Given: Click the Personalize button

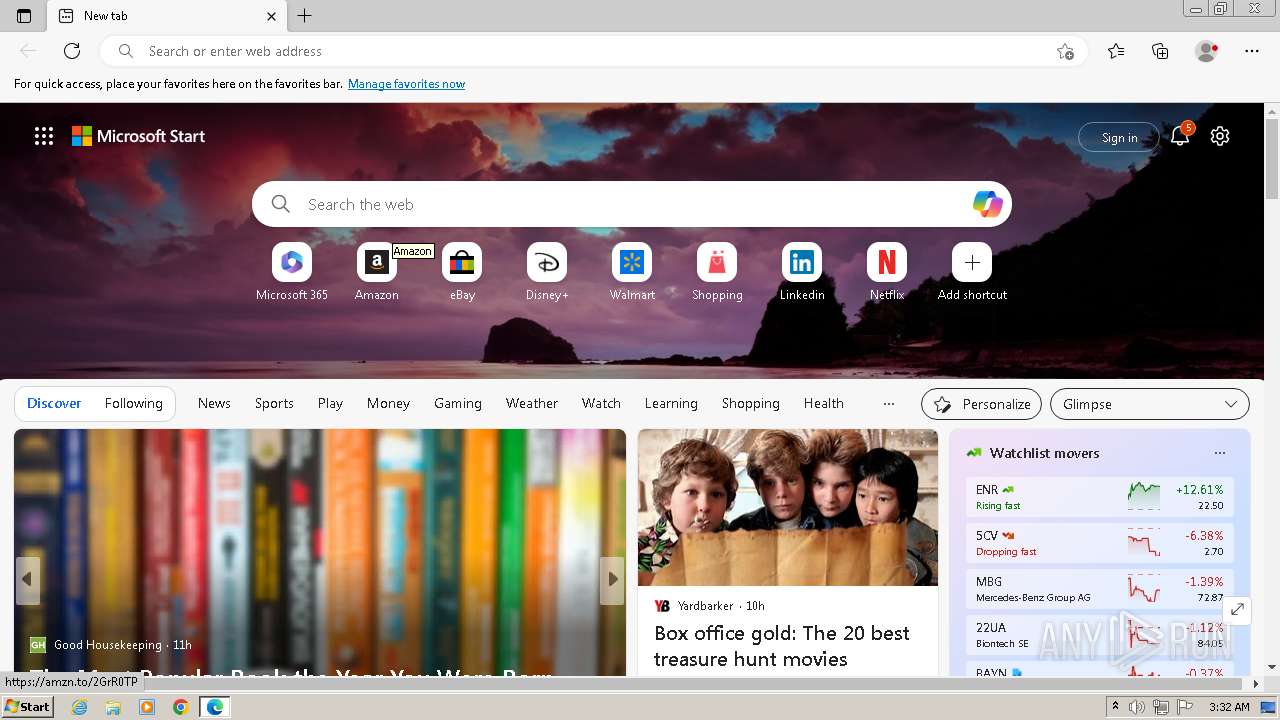Looking at the screenshot, I should [981, 404].
